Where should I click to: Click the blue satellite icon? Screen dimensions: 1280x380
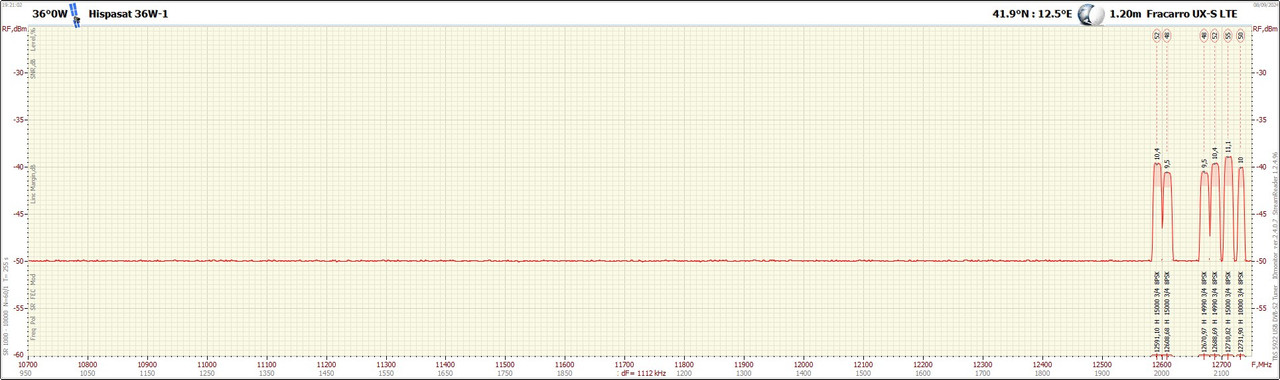coord(75,15)
